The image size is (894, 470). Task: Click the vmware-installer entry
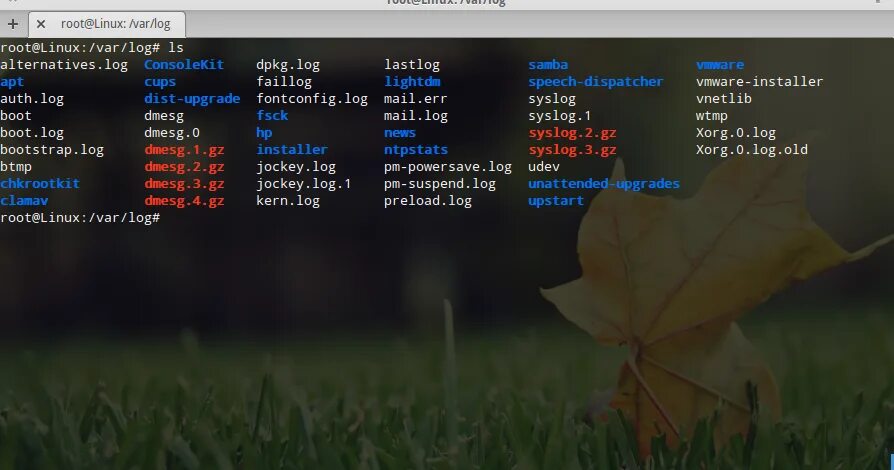pyautogui.click(x=759, y=82)
